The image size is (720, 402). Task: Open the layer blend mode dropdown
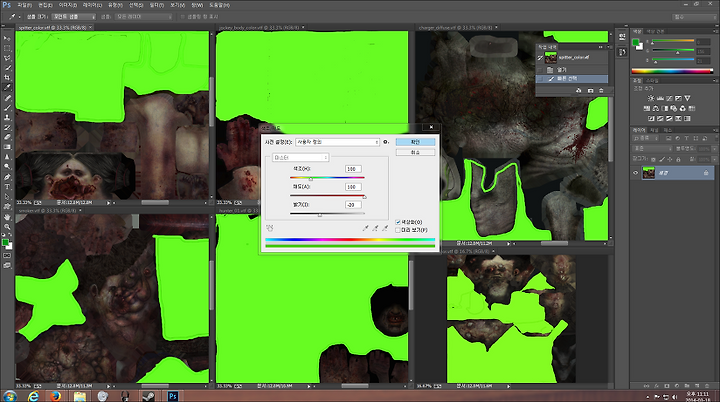point(652,149)
